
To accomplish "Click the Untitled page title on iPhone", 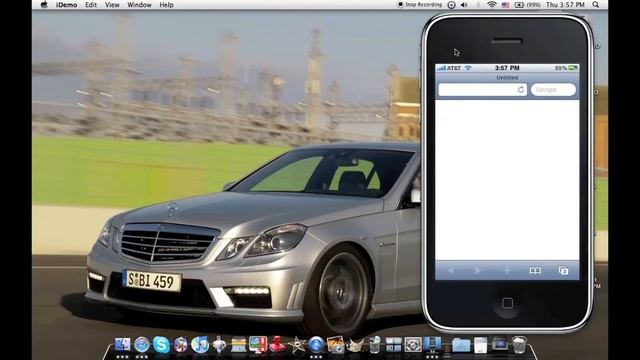I will tap(507, 78).
